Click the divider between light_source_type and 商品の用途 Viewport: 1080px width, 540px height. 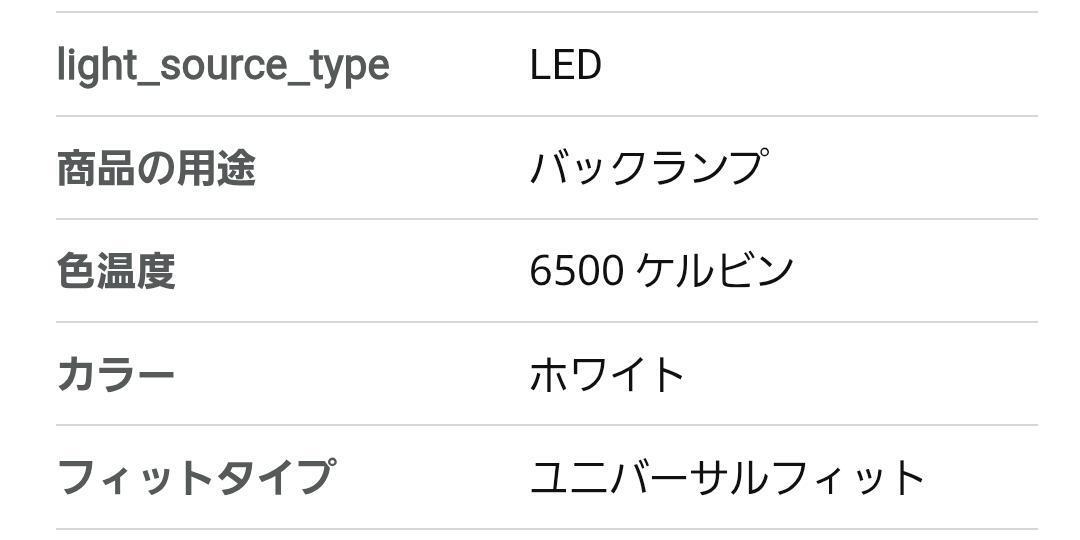[546, 116]
